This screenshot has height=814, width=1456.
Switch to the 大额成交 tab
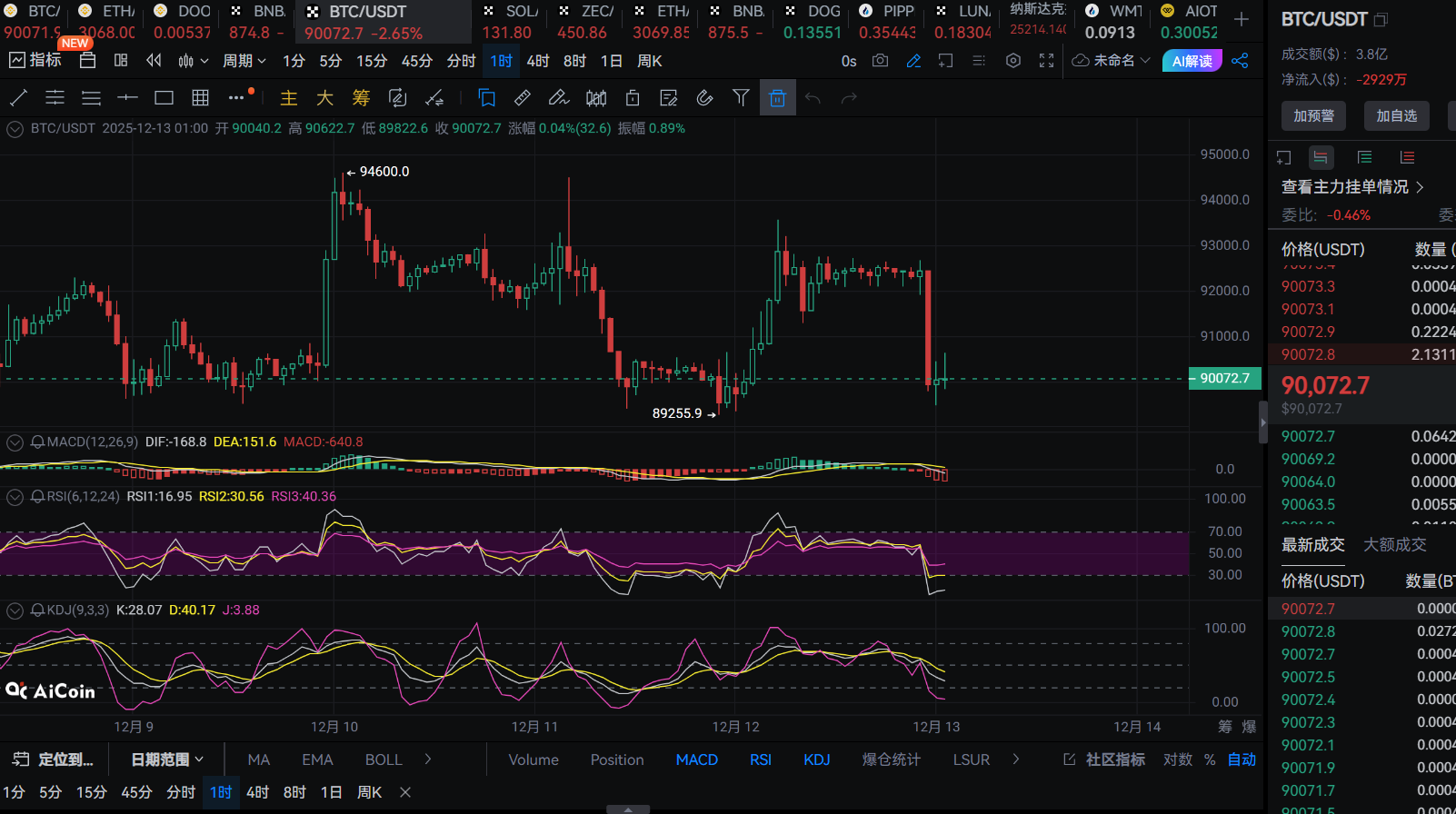[x=1394, y=544]
